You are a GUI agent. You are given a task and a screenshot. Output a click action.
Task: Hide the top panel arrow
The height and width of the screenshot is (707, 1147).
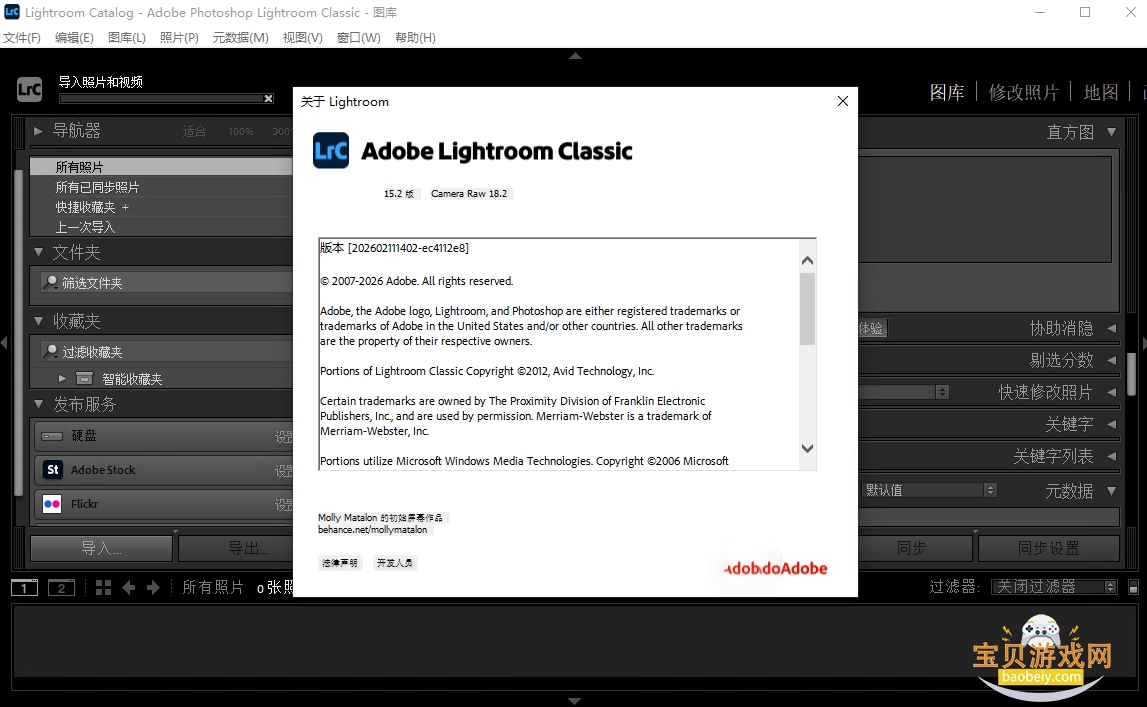[x=576, y=56]
